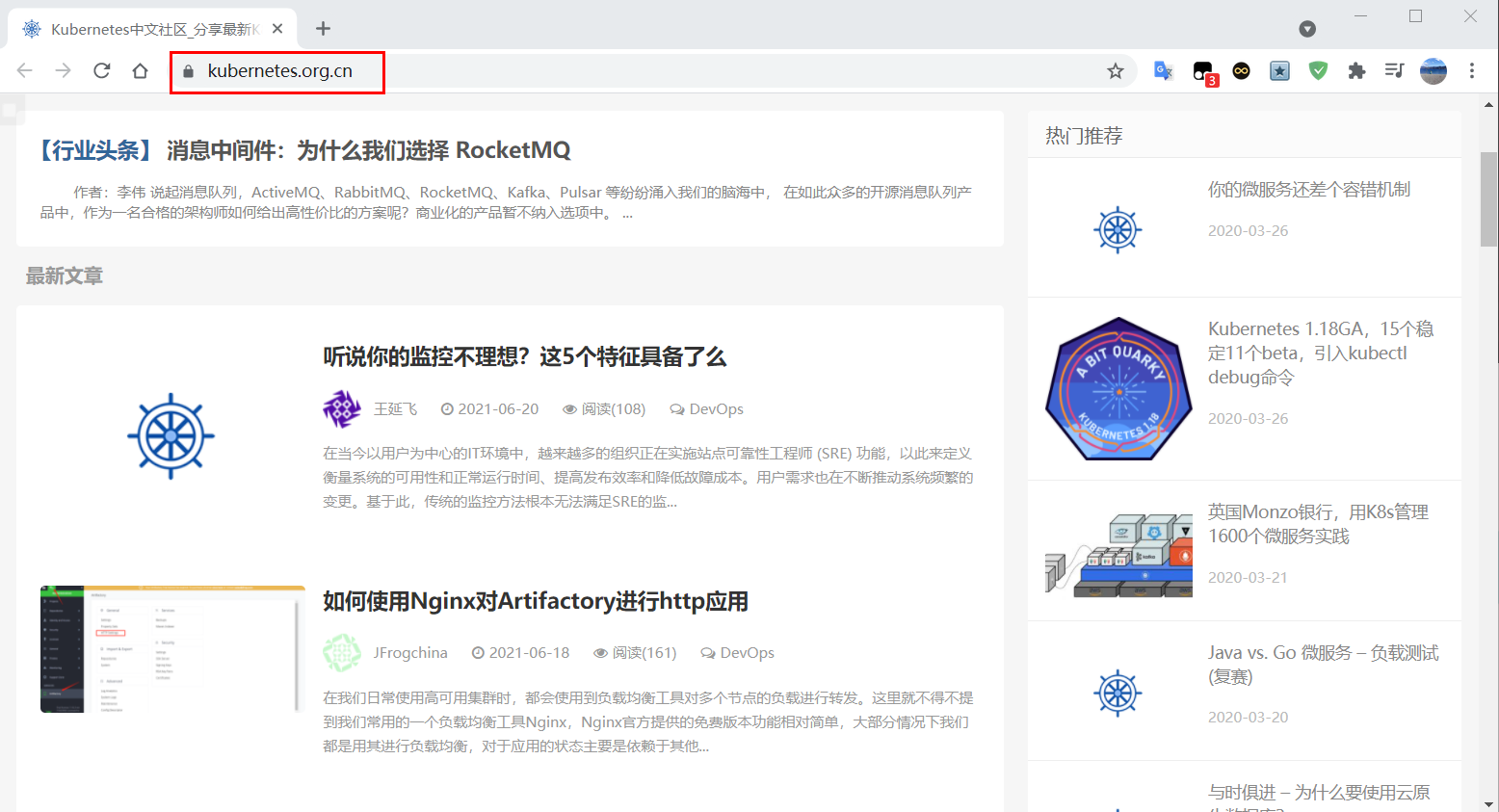Image resolution: width=1499 pixels, height=812 pixels.
Task: Click the scrollbar up arrow
Action: point(1489,104)
